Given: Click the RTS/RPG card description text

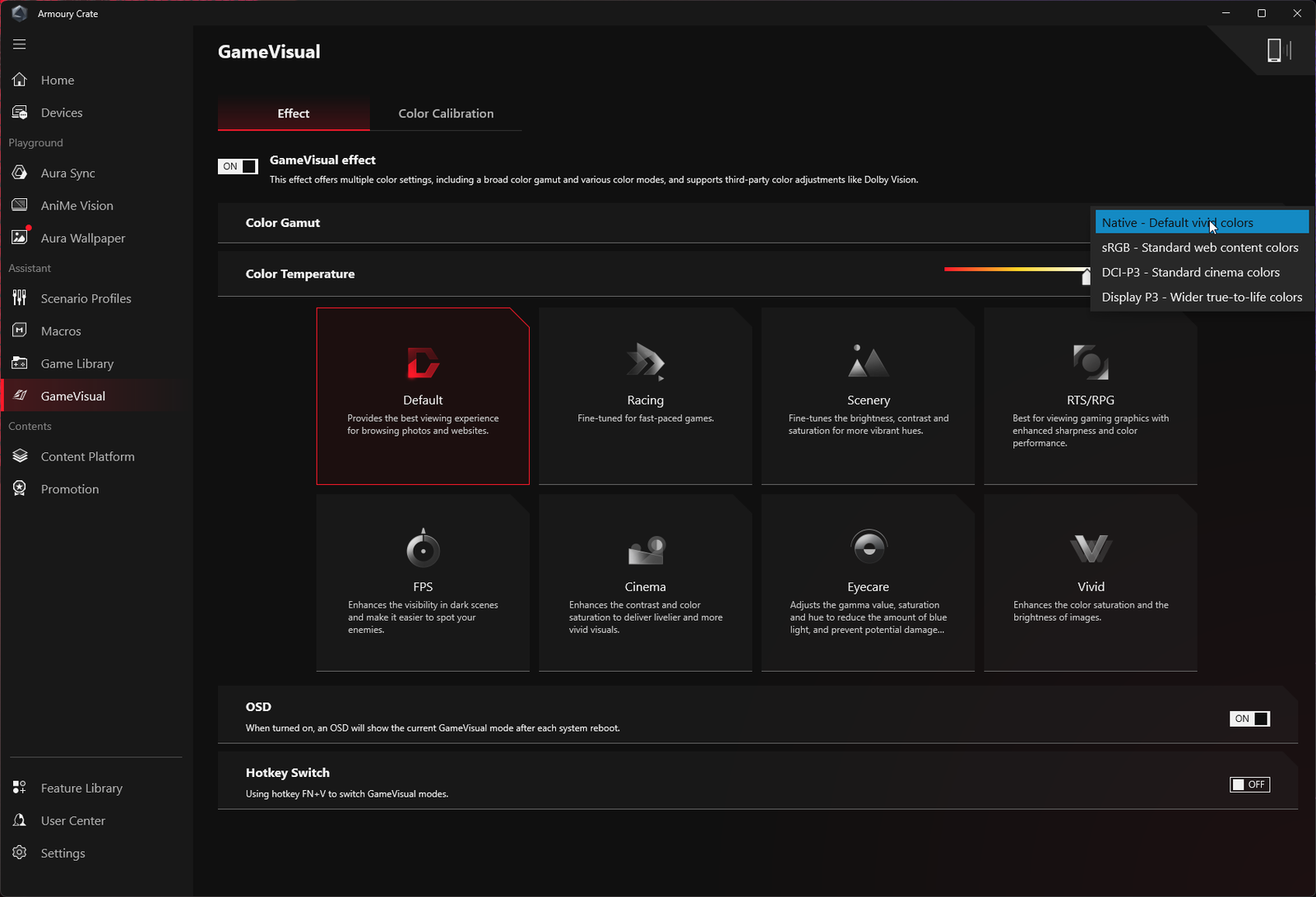Looking at the screenshot, I should click(x=1091, y=430).
